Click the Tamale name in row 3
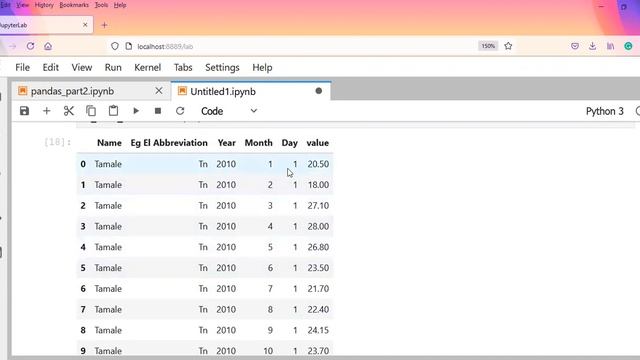640x360 pixels. tap(108, 227)
